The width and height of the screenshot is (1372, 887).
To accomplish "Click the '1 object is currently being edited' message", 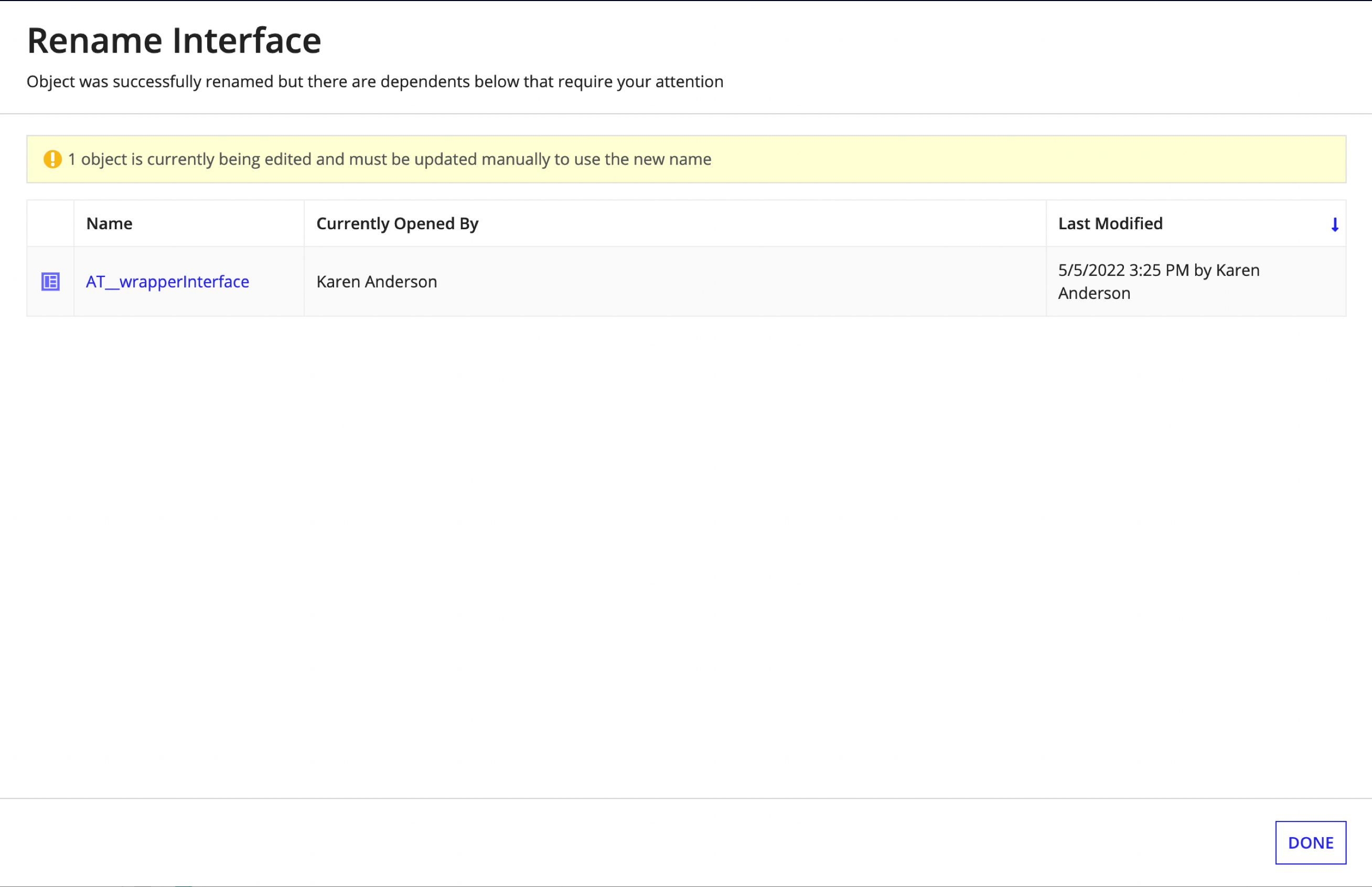I will click(x=389, y=159).
